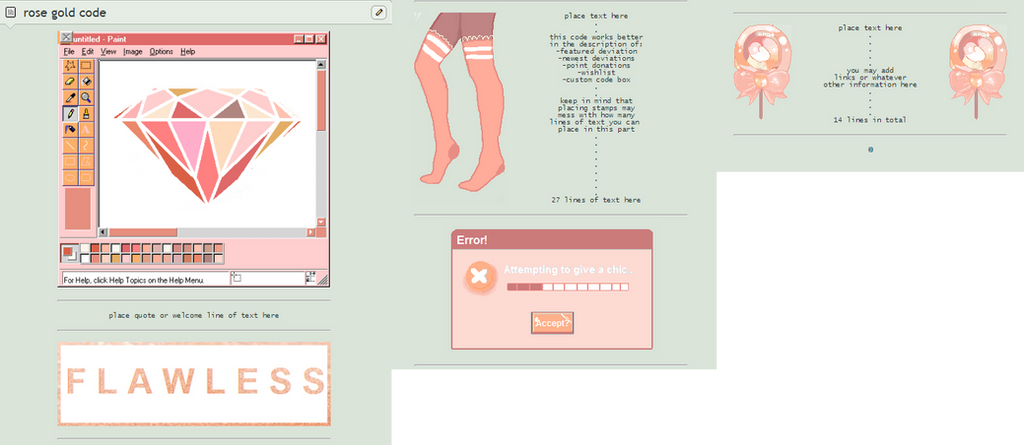
Task: Click the horizontal scrollbar thumb under the canvas
Action: (x=142, y=232)
